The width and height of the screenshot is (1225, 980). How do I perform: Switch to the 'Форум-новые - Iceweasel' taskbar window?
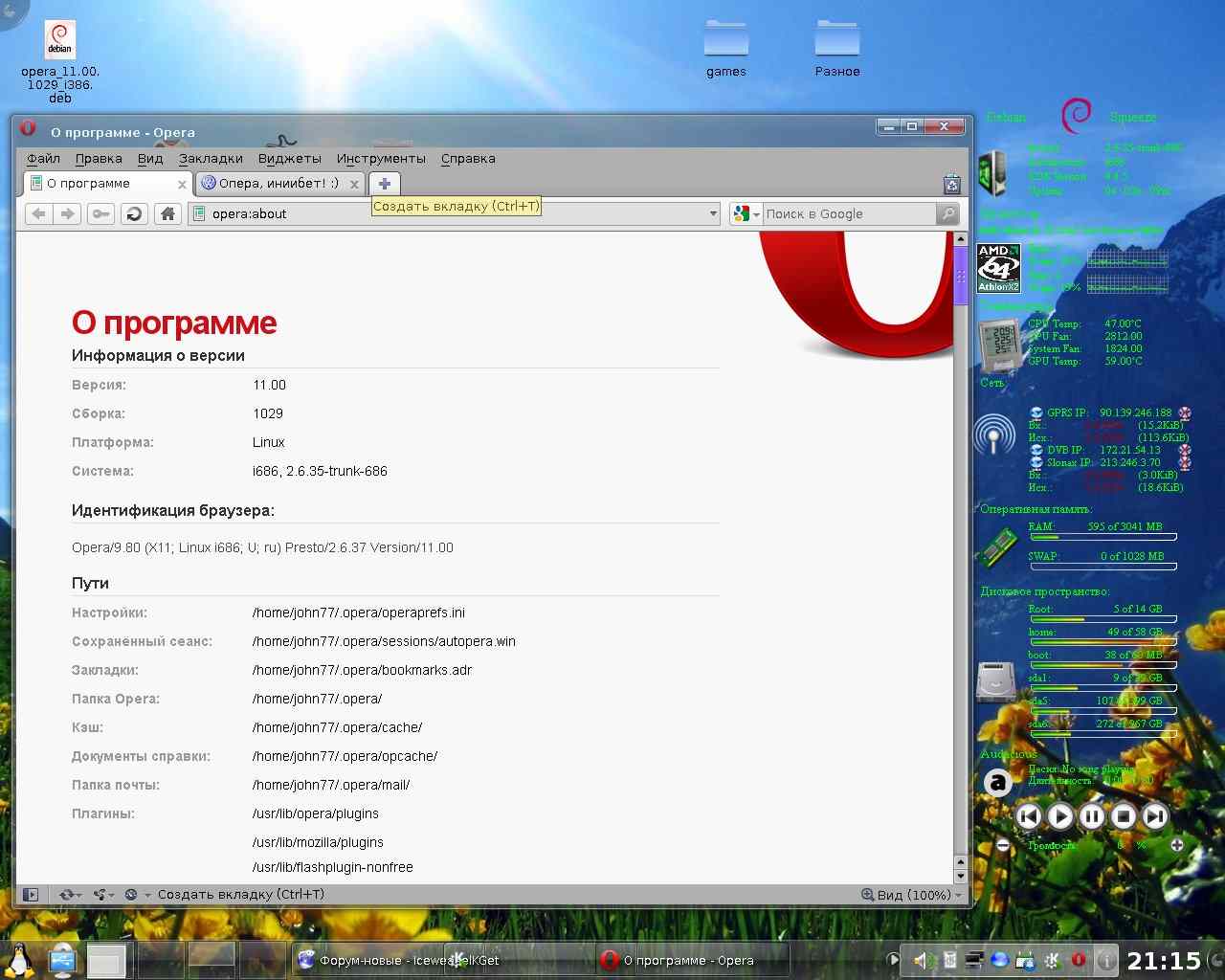pos(369,960)
